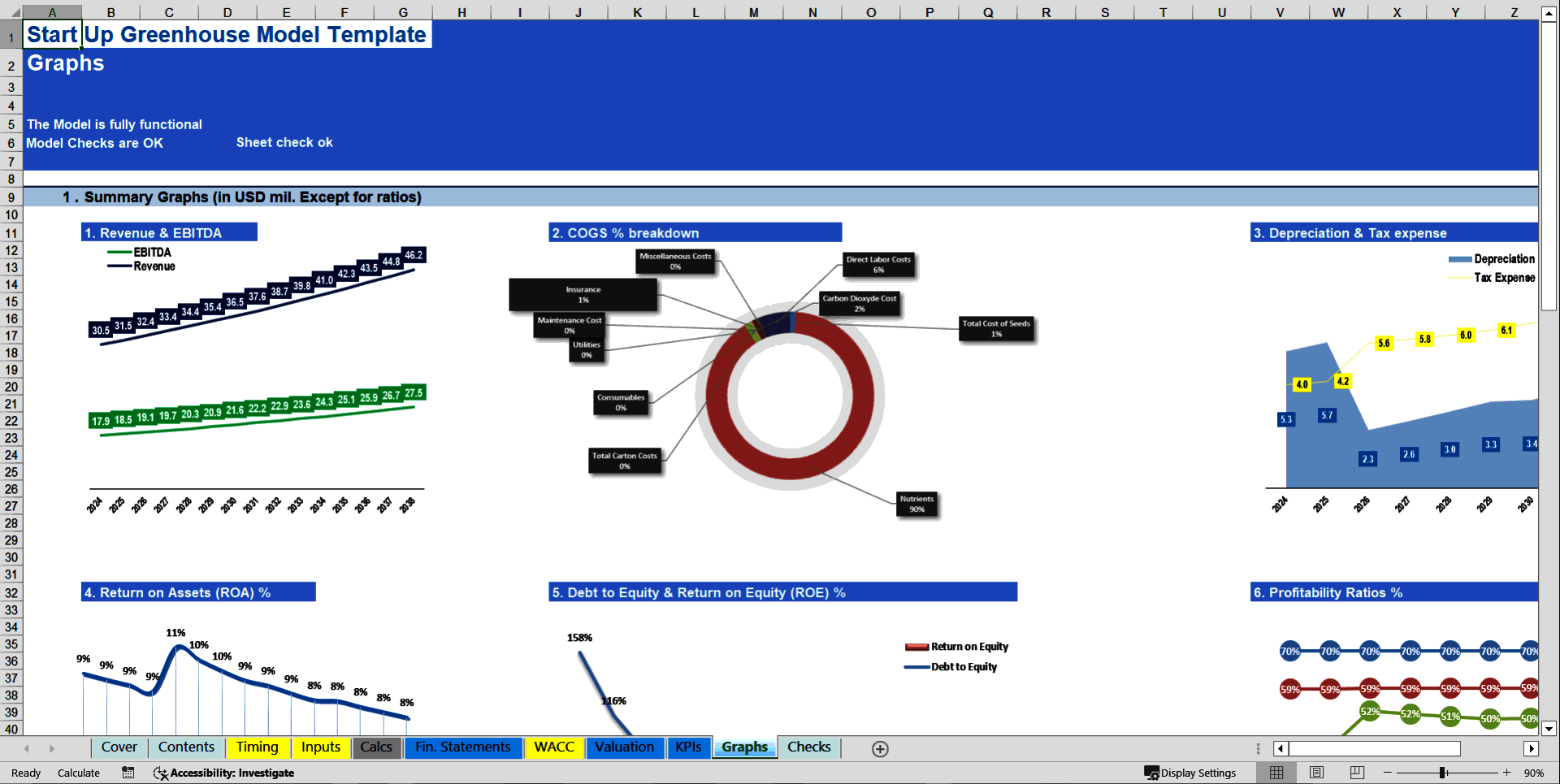Screen dimensions: 1560x784
Task: Click the Select All corner triangle
Action: coord(11,12)
